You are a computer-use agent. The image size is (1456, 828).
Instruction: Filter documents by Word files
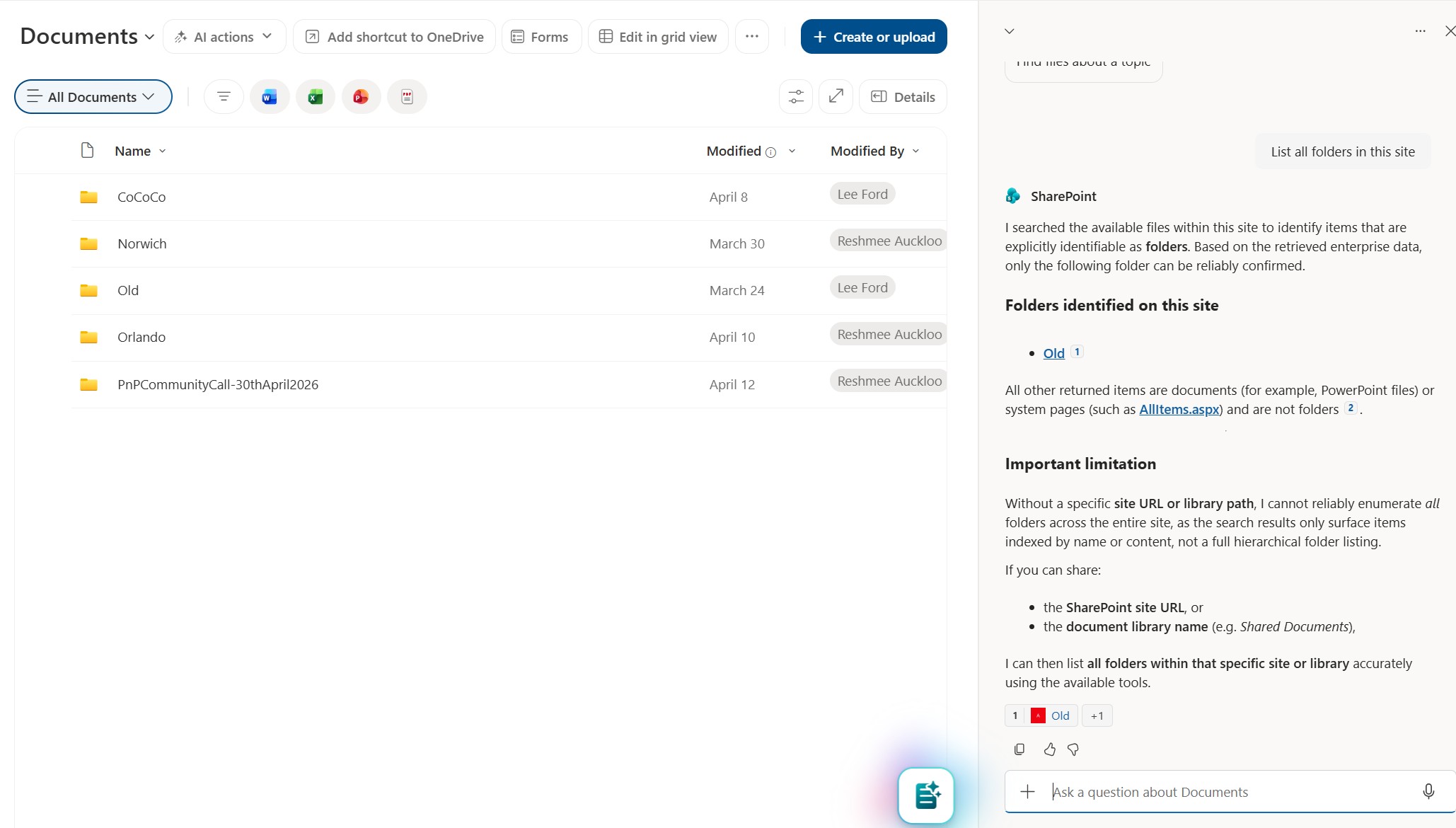269,96
